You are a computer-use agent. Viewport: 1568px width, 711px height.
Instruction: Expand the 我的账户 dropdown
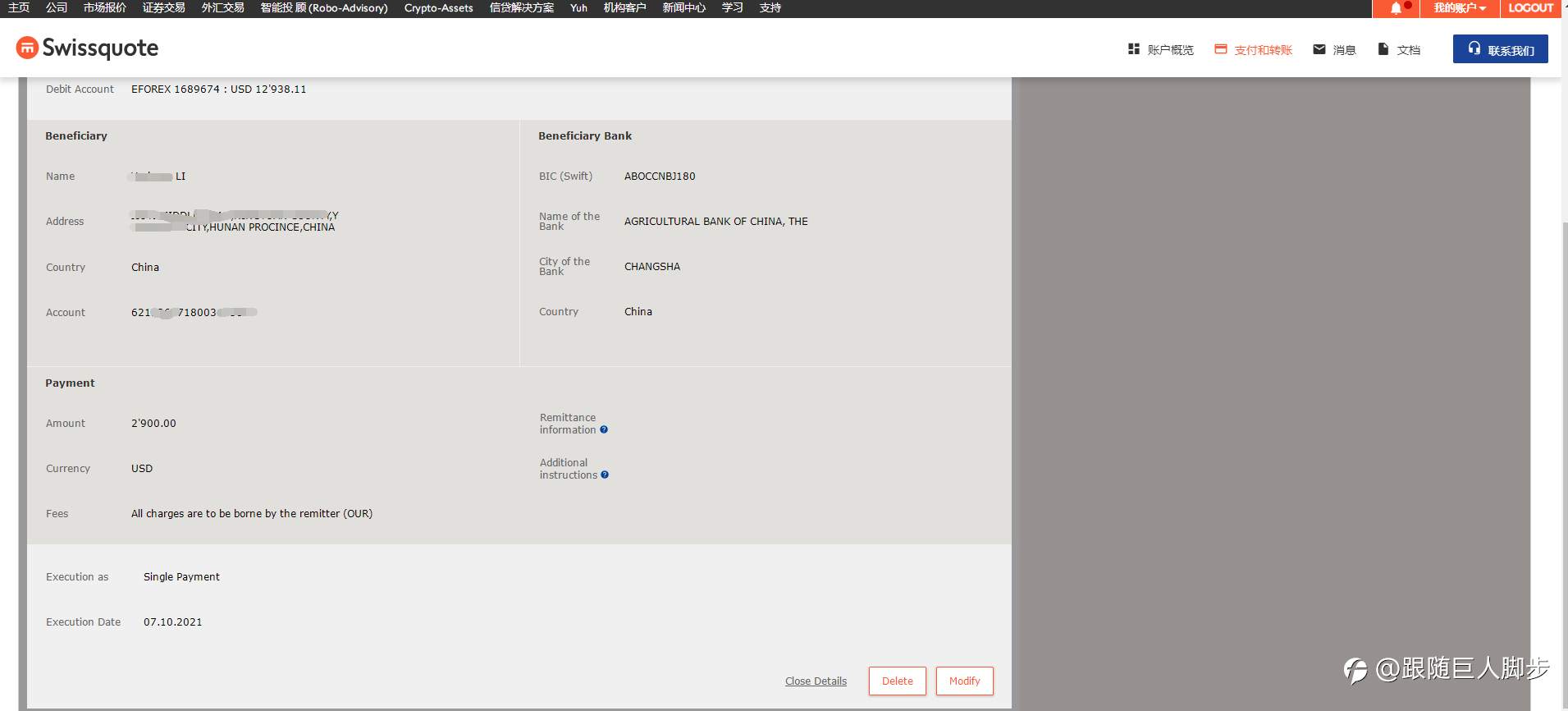[1459, 8]
